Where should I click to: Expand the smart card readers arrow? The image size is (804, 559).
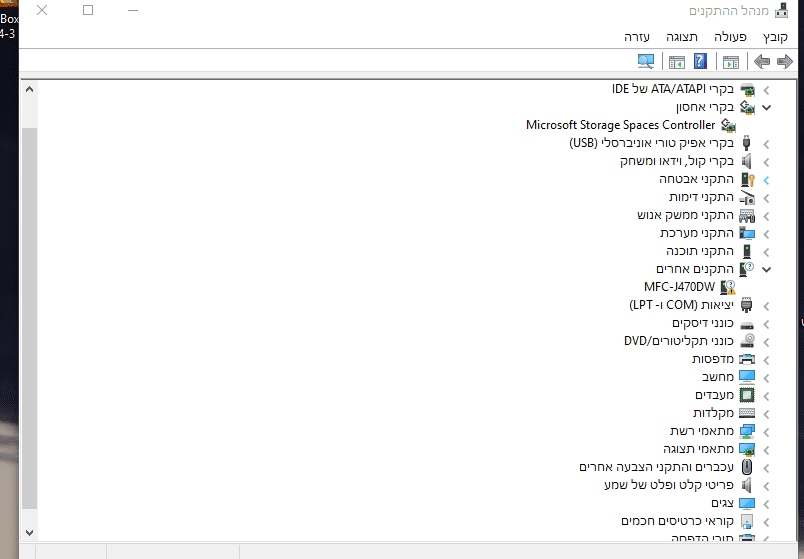click(766, 522)
